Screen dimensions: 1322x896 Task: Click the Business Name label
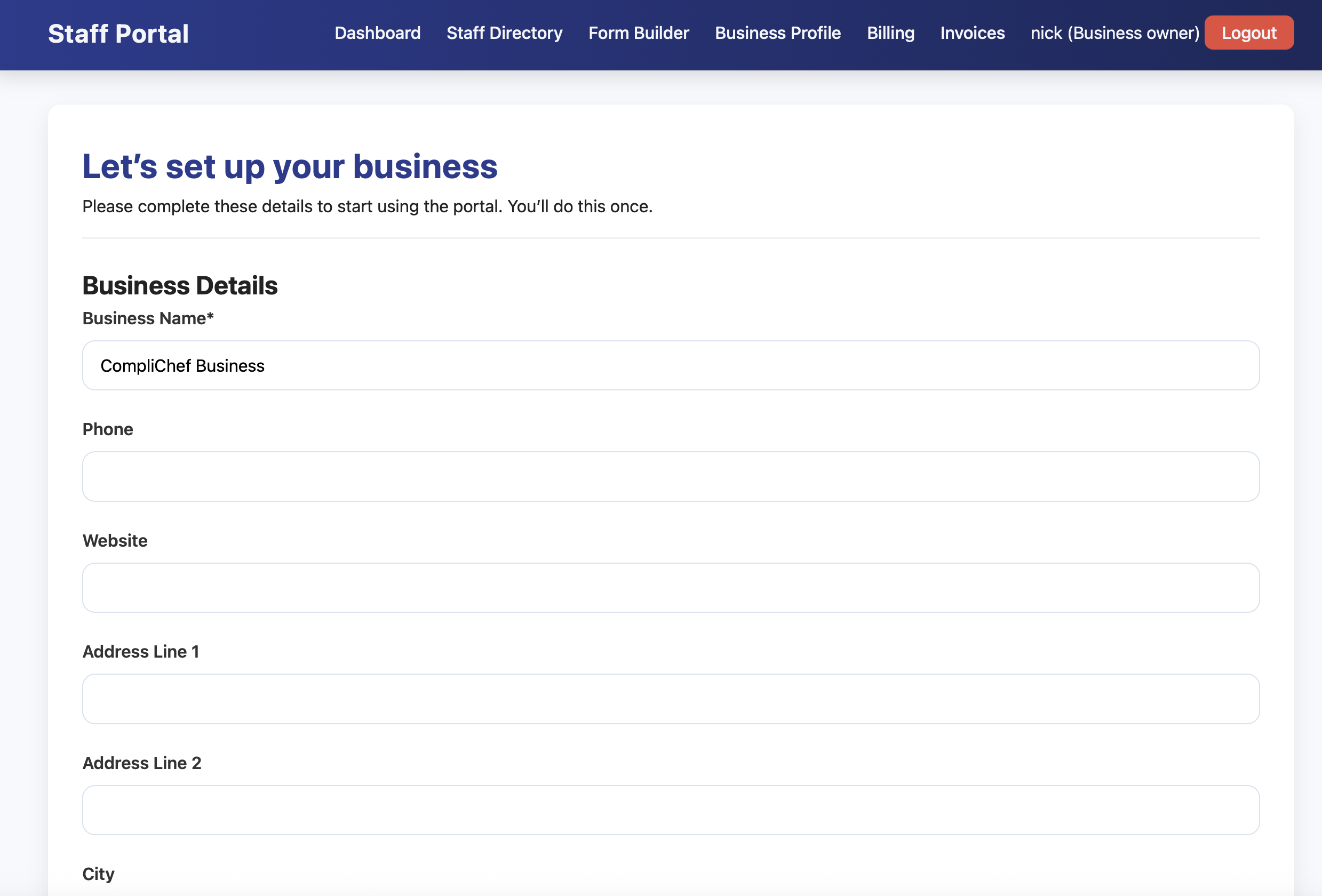148,318
